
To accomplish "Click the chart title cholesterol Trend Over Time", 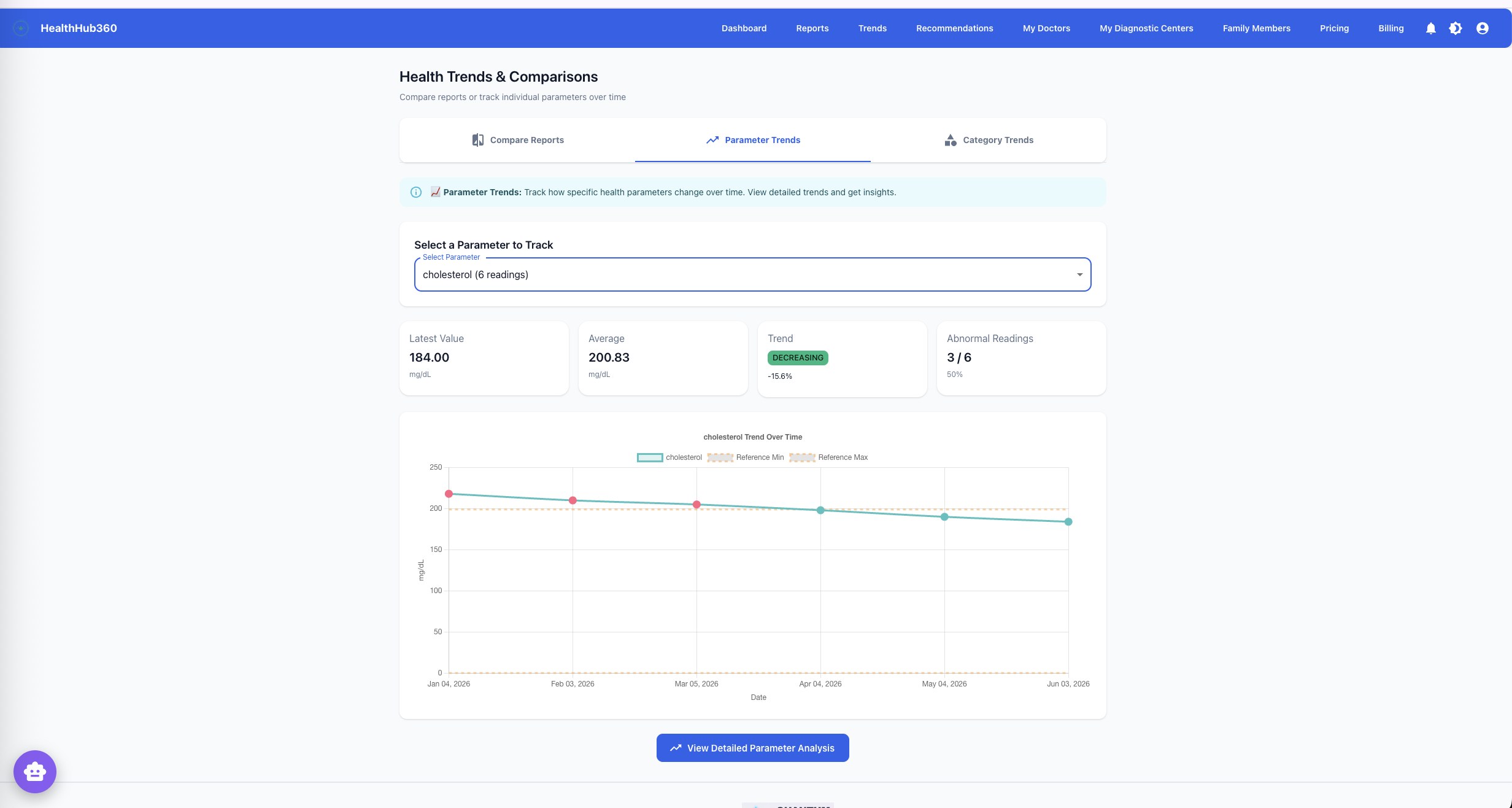I will (x=752, y=437).
